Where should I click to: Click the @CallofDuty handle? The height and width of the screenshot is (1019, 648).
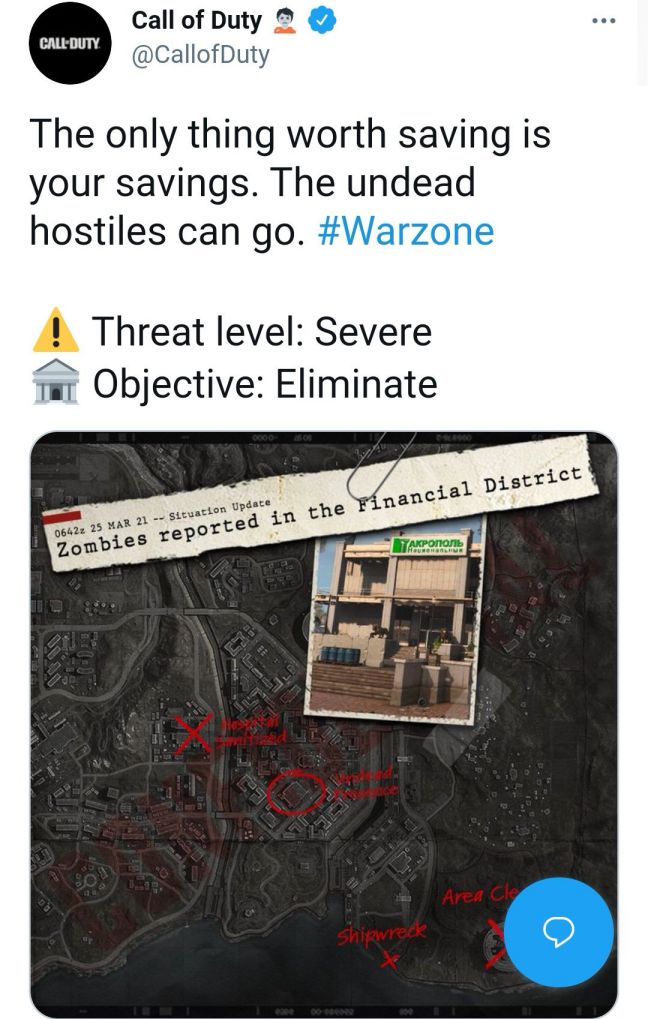pos(200,55)
